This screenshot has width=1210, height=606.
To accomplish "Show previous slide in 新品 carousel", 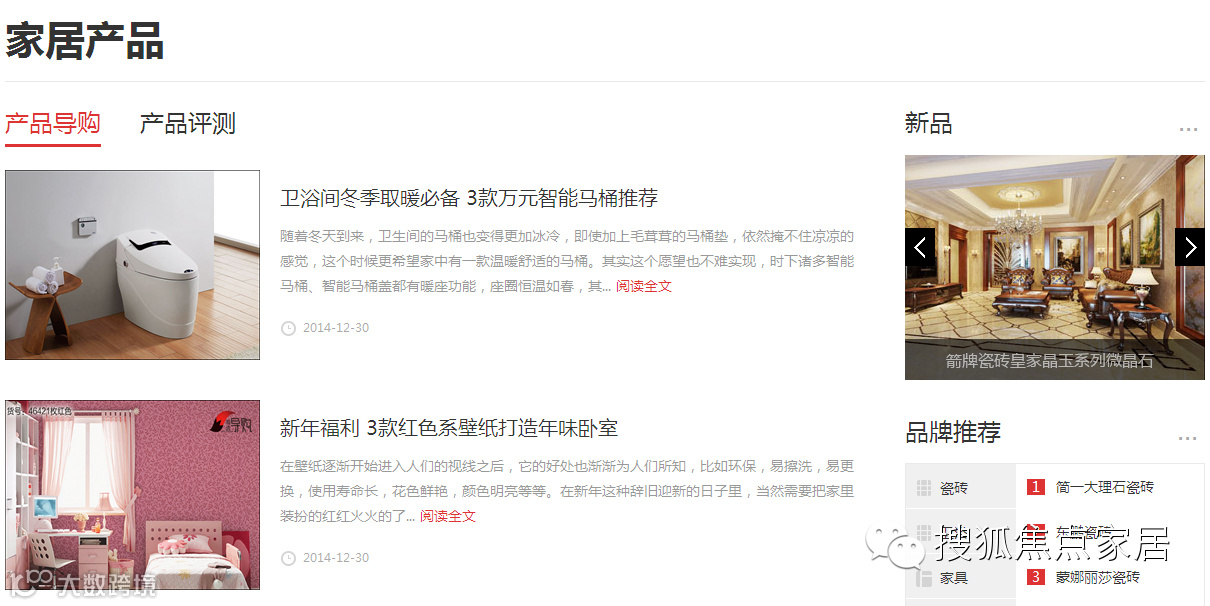I will (x=920, y=247).
